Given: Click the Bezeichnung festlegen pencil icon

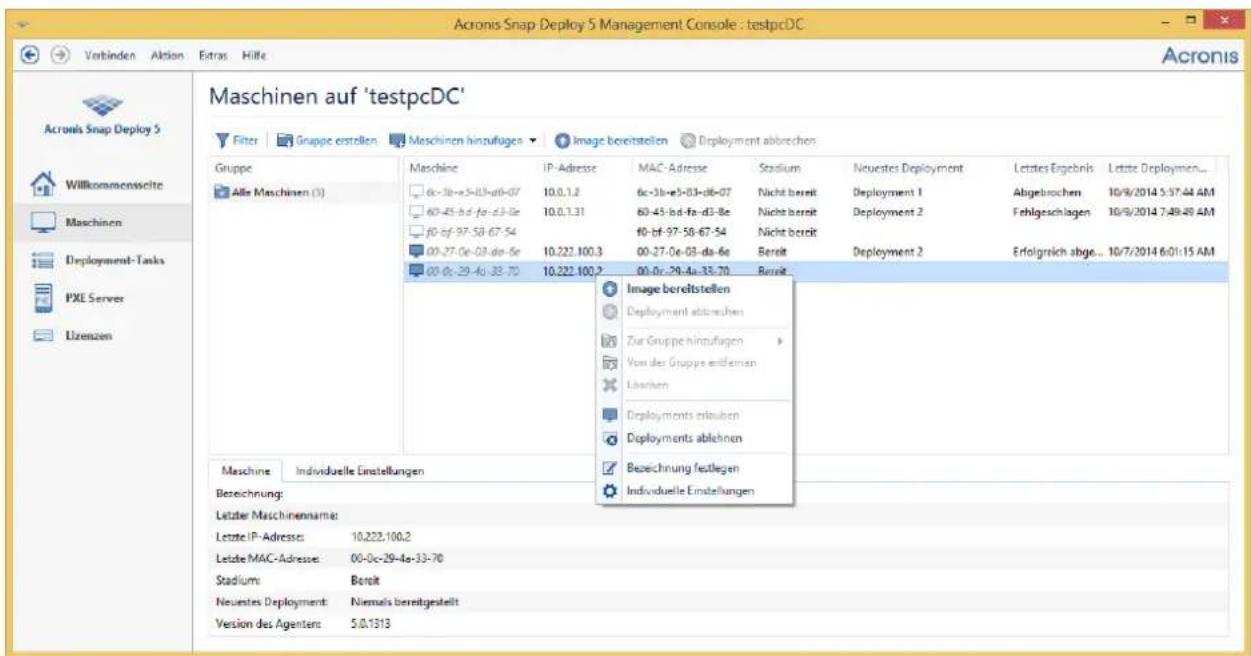Looking at the screenshot, I should [x=609, y=468].
